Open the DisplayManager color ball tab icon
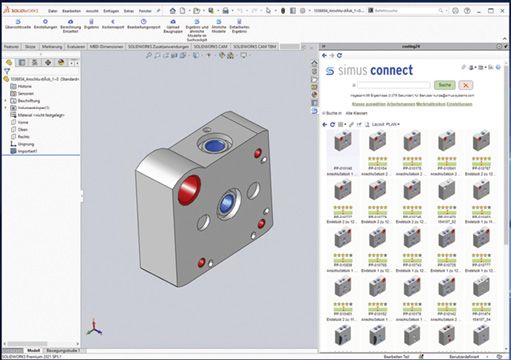Viewport: 511px width, 360px height. click(x=61, y=62)
